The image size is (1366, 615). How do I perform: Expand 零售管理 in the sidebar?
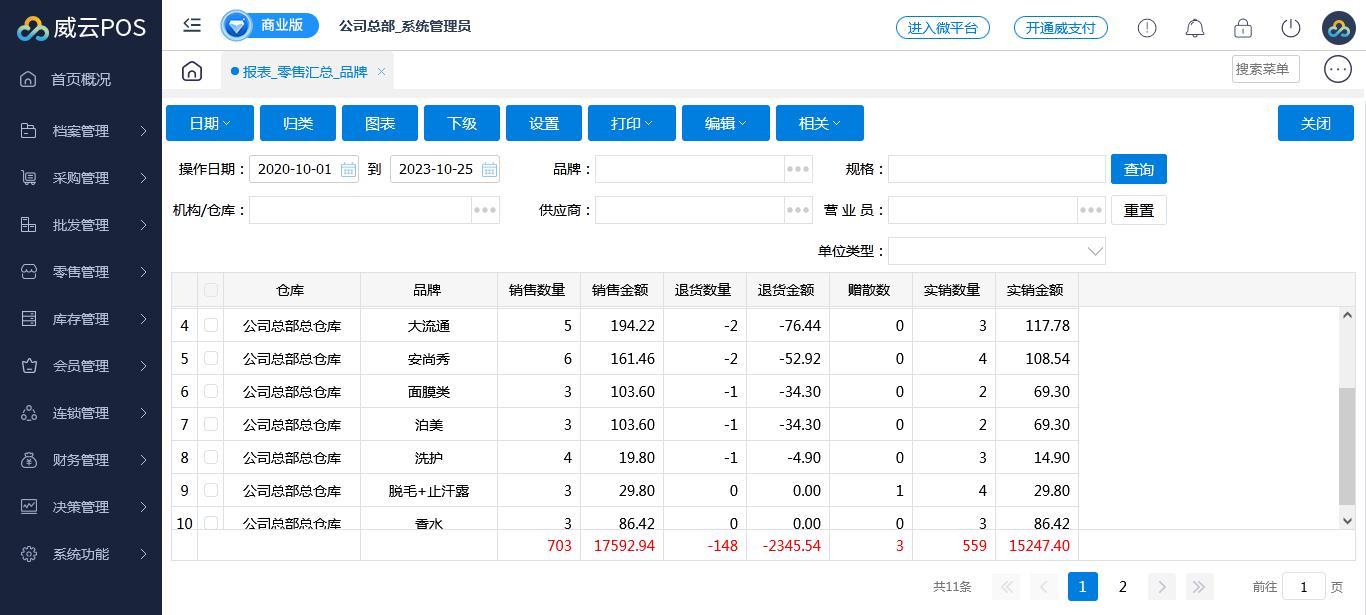pos(81,272)
